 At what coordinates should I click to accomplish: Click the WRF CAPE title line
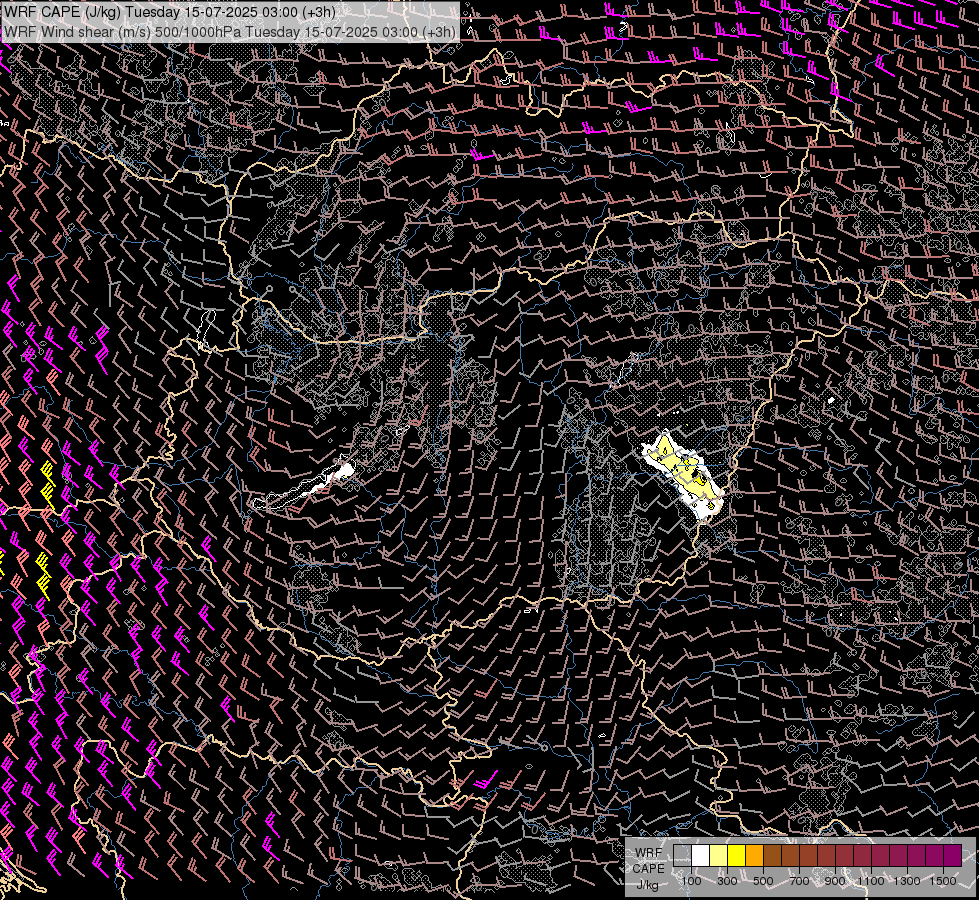click(169, 11)
